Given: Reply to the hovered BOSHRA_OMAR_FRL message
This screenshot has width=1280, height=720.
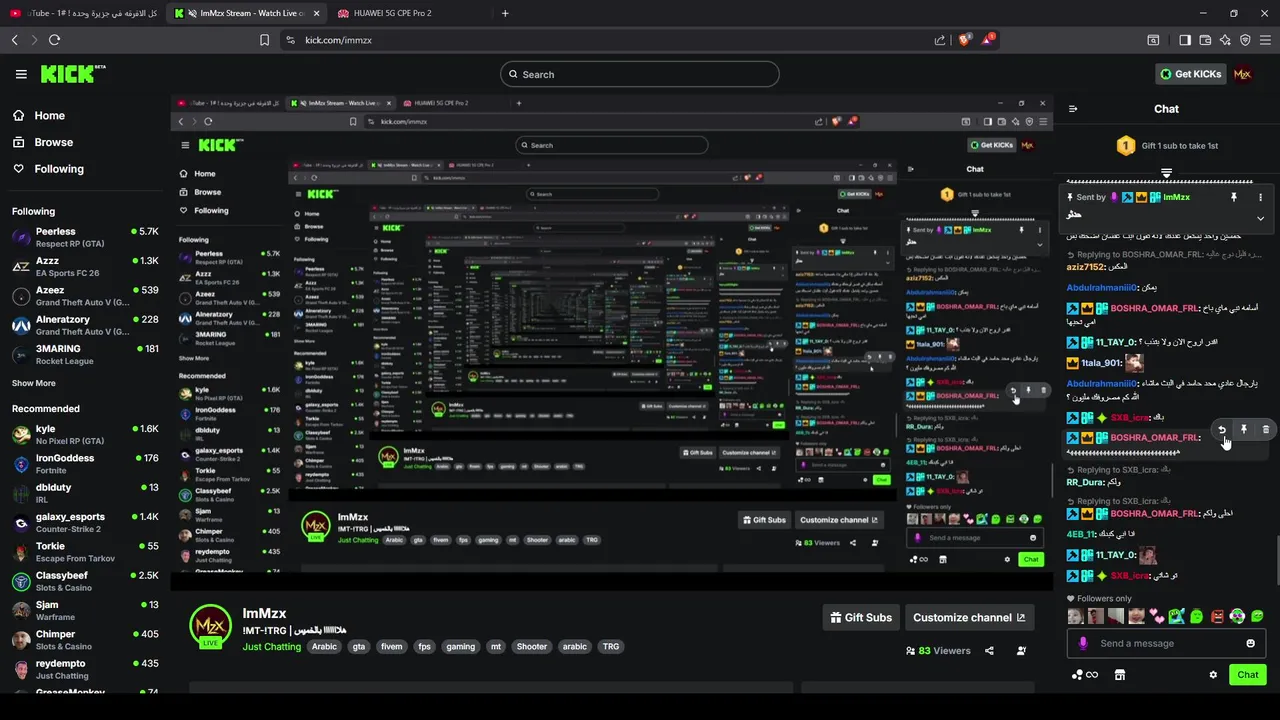Looking at the screenshot, I should click(1222, 430).
